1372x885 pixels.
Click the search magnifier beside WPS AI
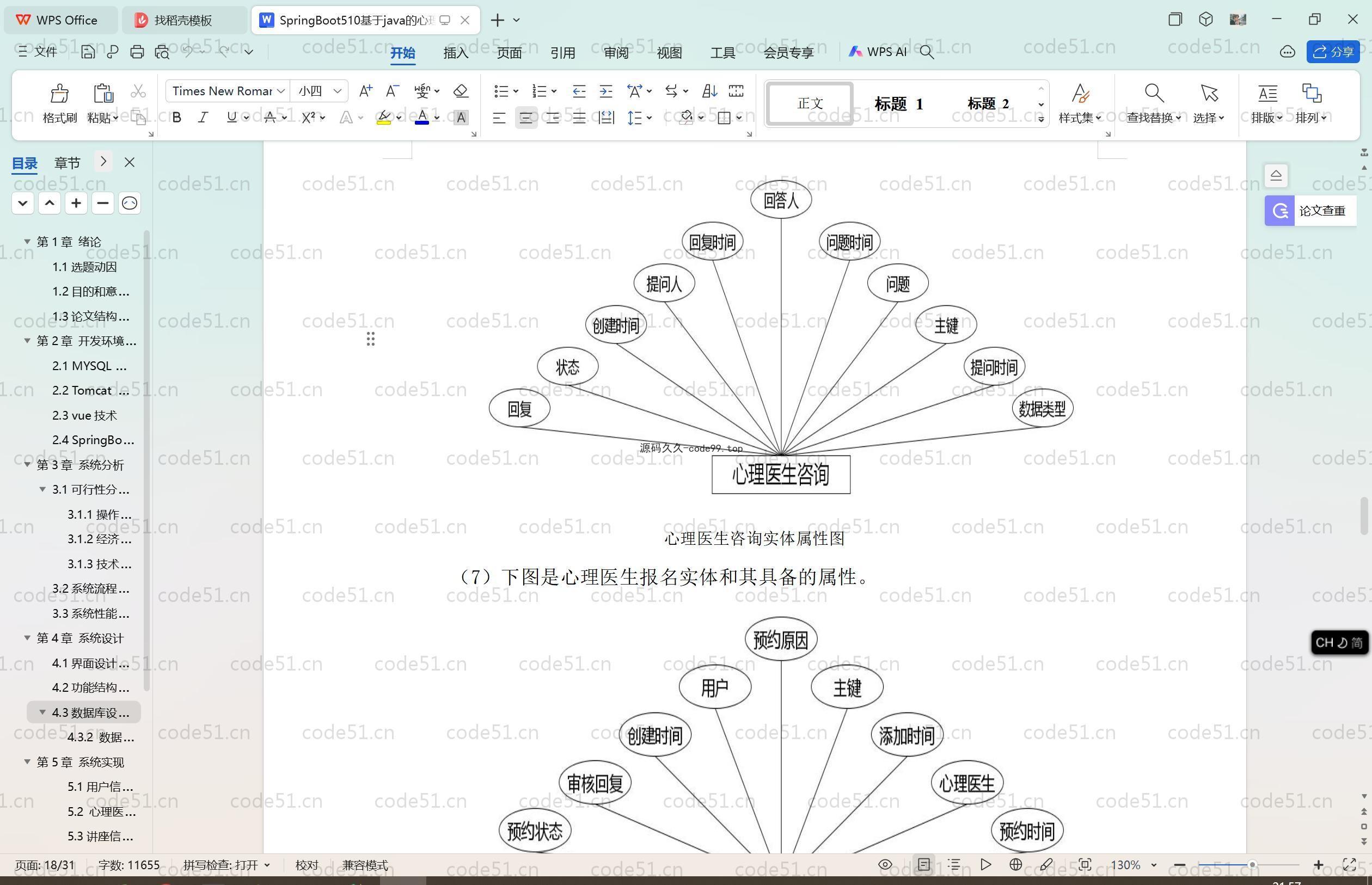coord(927,52)
